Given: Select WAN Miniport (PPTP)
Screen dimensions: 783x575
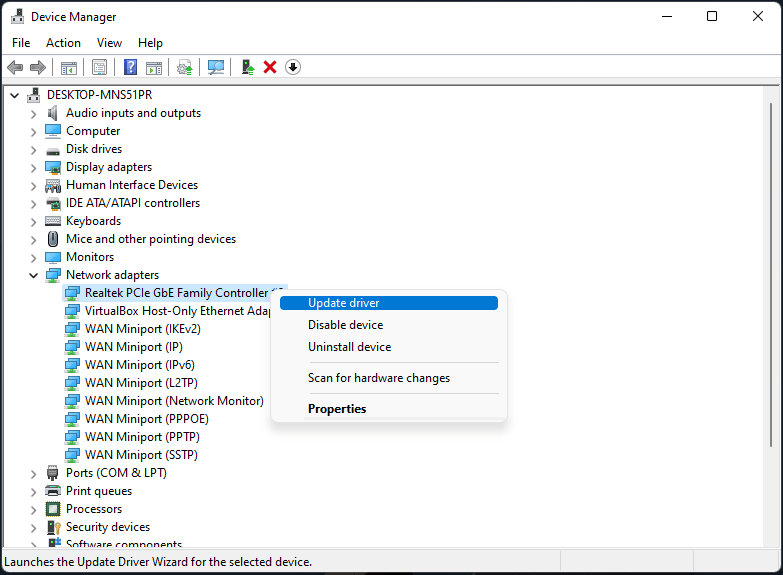Looking at the screenshot, I should pyautogui.click(x=142, y=437).
